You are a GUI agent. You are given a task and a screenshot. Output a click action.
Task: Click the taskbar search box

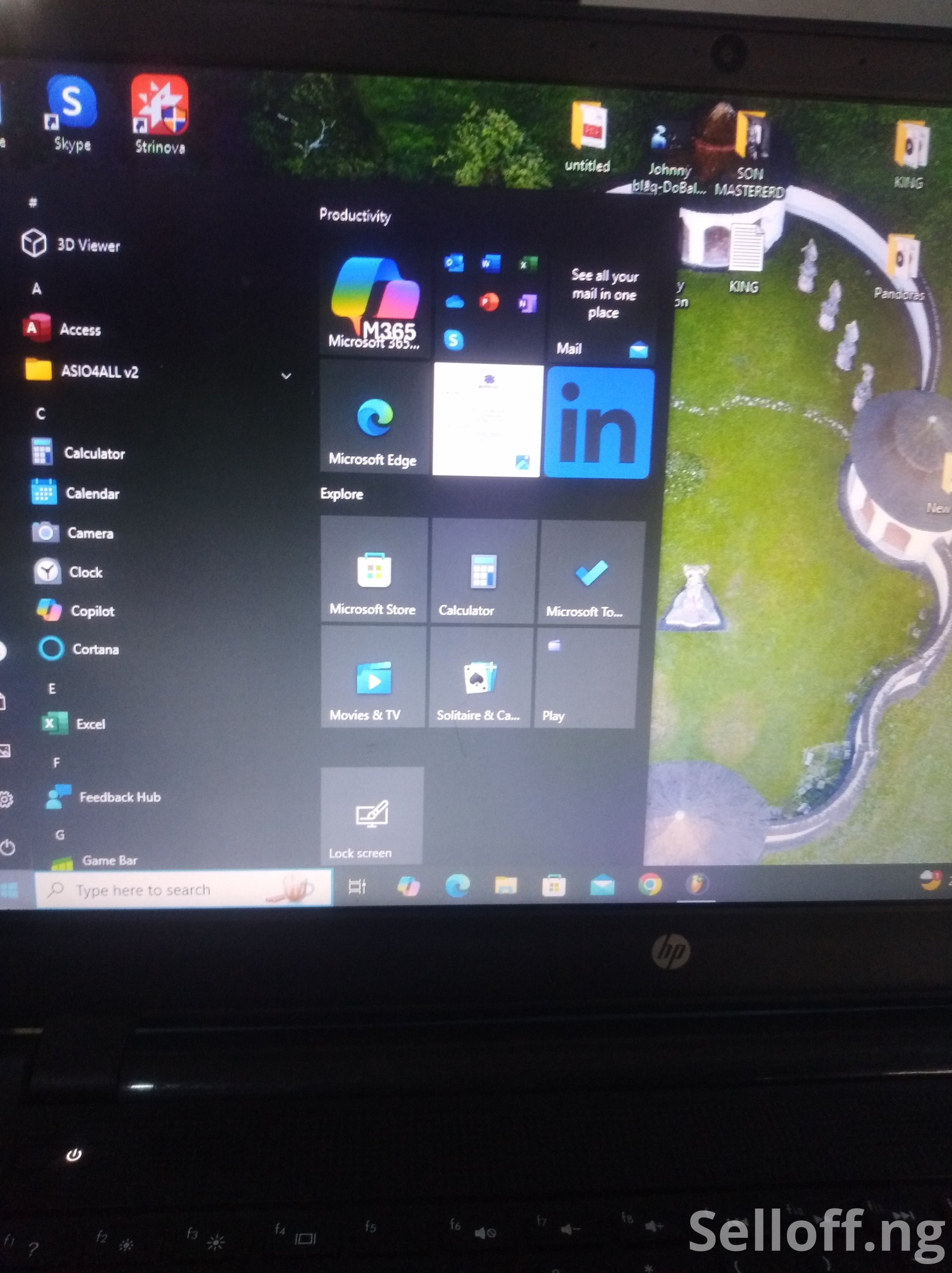coord(183,890)
